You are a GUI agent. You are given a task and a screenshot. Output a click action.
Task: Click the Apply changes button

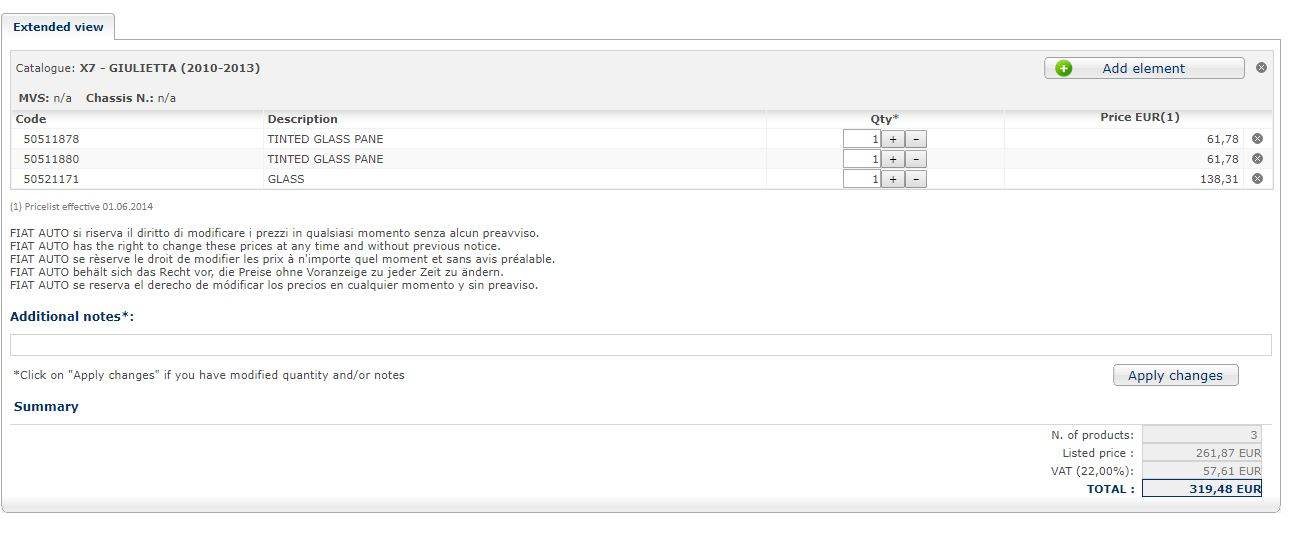[x=1175, y=375]
